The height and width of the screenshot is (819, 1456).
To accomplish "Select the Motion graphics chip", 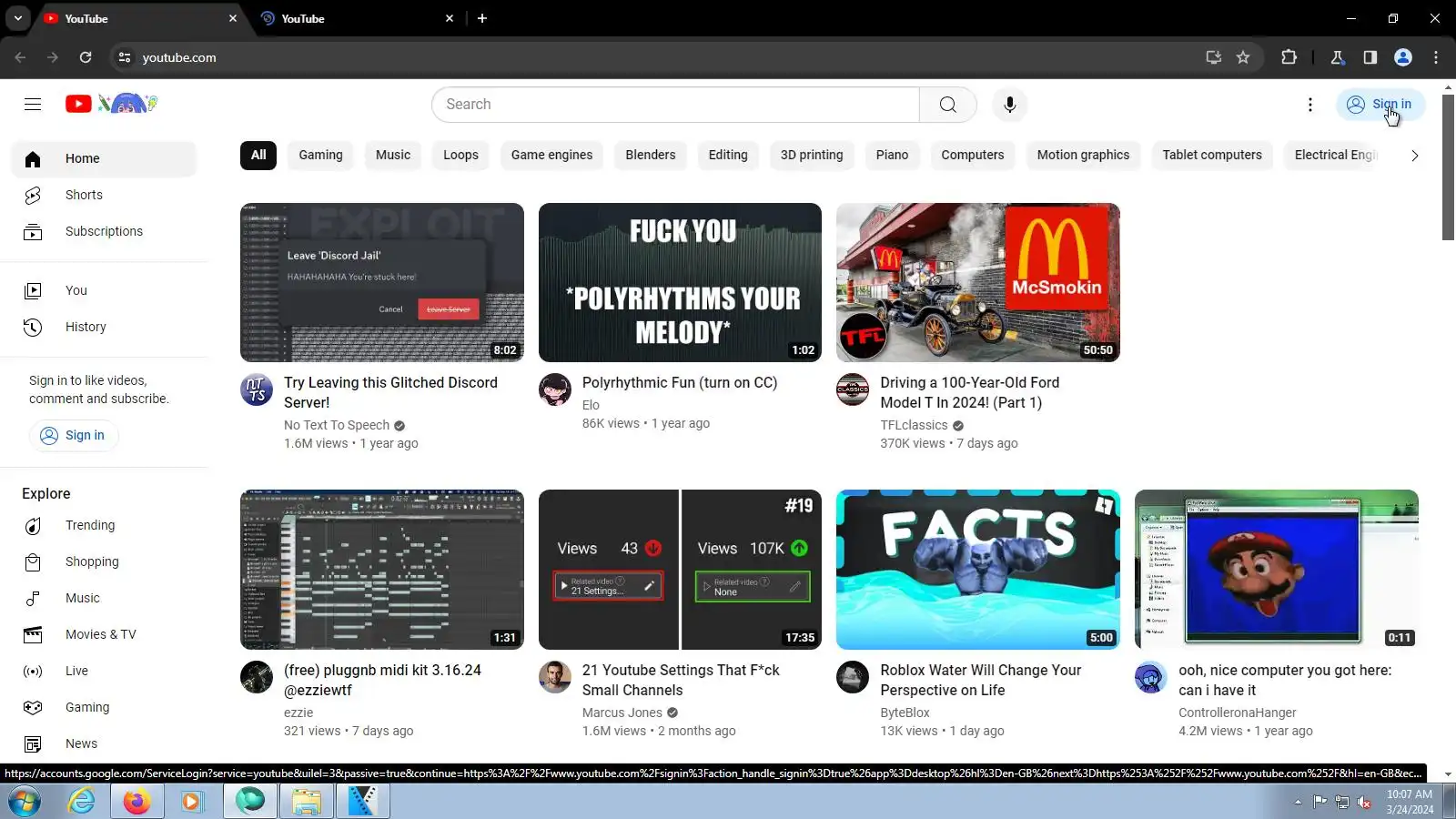I will (1083, 155).
